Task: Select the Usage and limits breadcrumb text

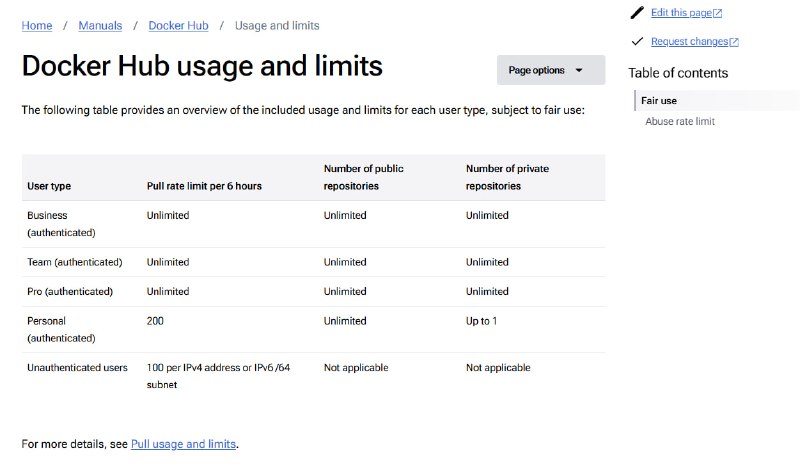Action: tap(277, 26)
